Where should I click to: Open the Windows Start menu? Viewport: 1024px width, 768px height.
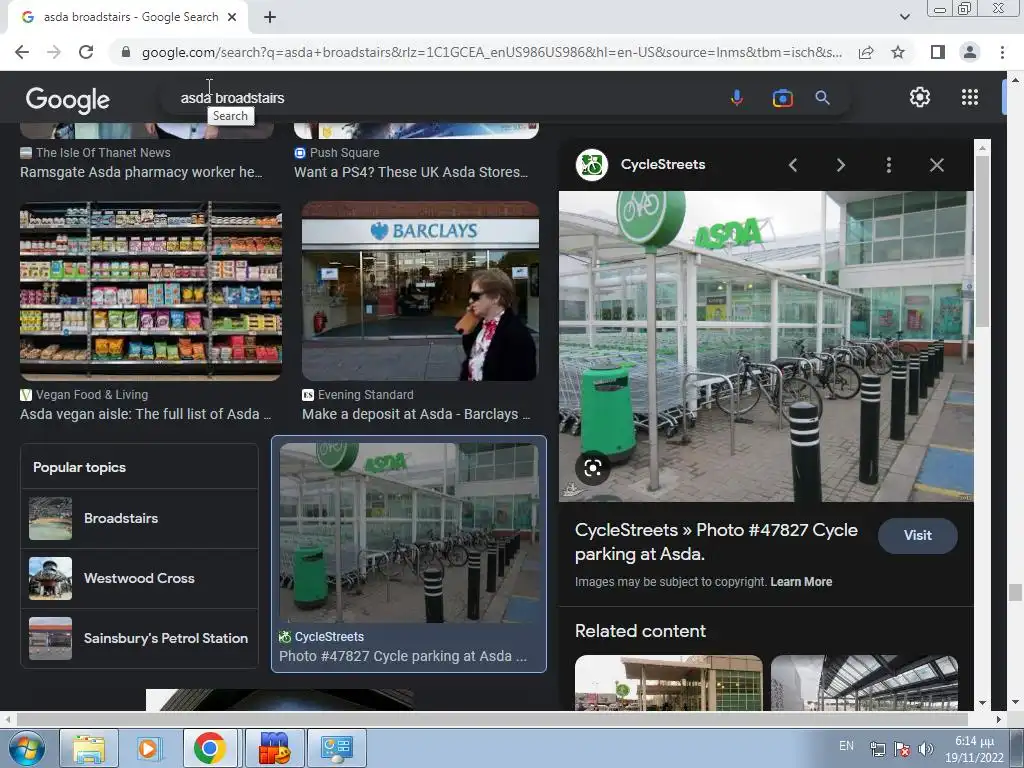pyautogui.click(x=26, y=748)
